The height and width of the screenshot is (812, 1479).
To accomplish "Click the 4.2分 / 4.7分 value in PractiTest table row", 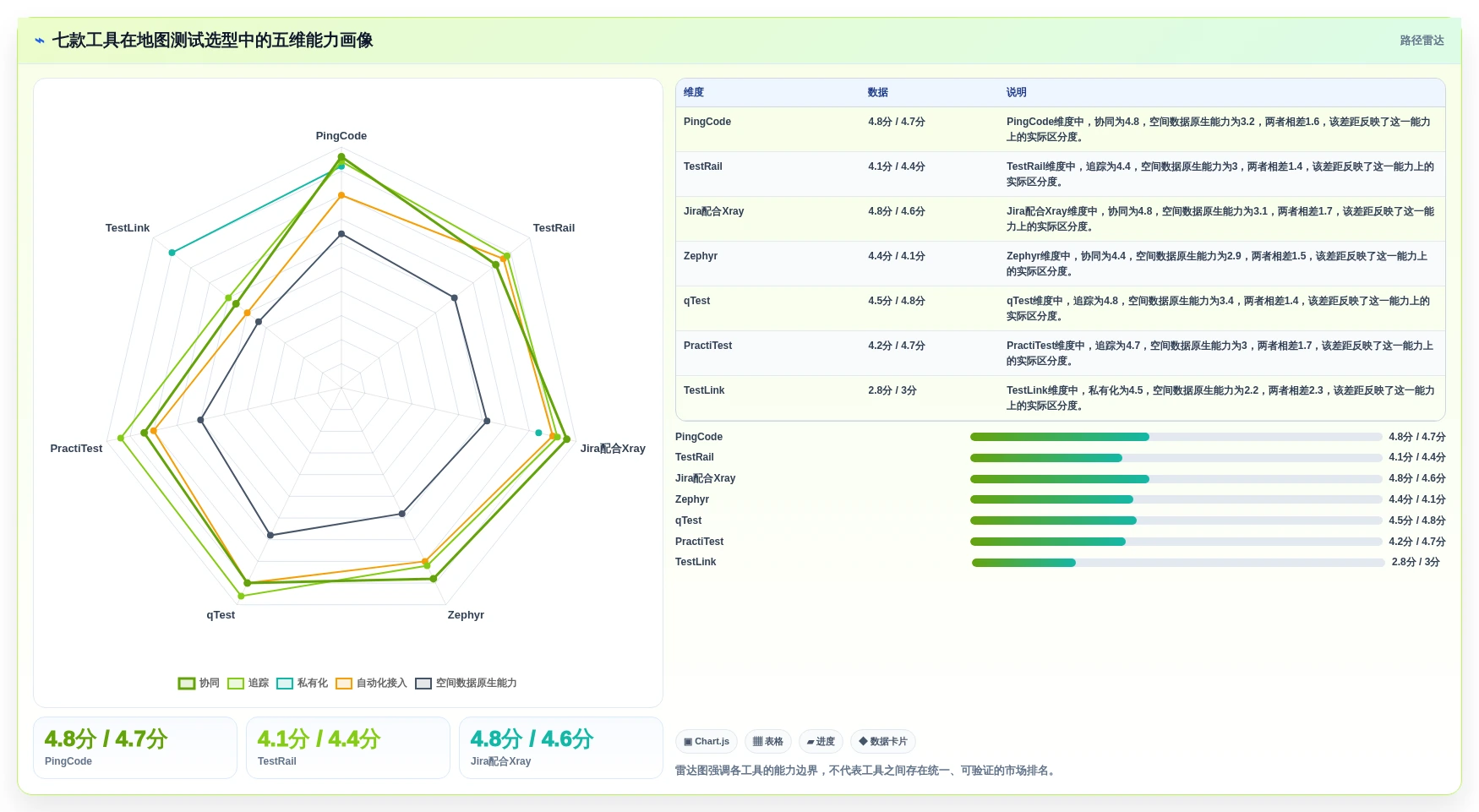I will pyautogui.click(x=897, y=346).
